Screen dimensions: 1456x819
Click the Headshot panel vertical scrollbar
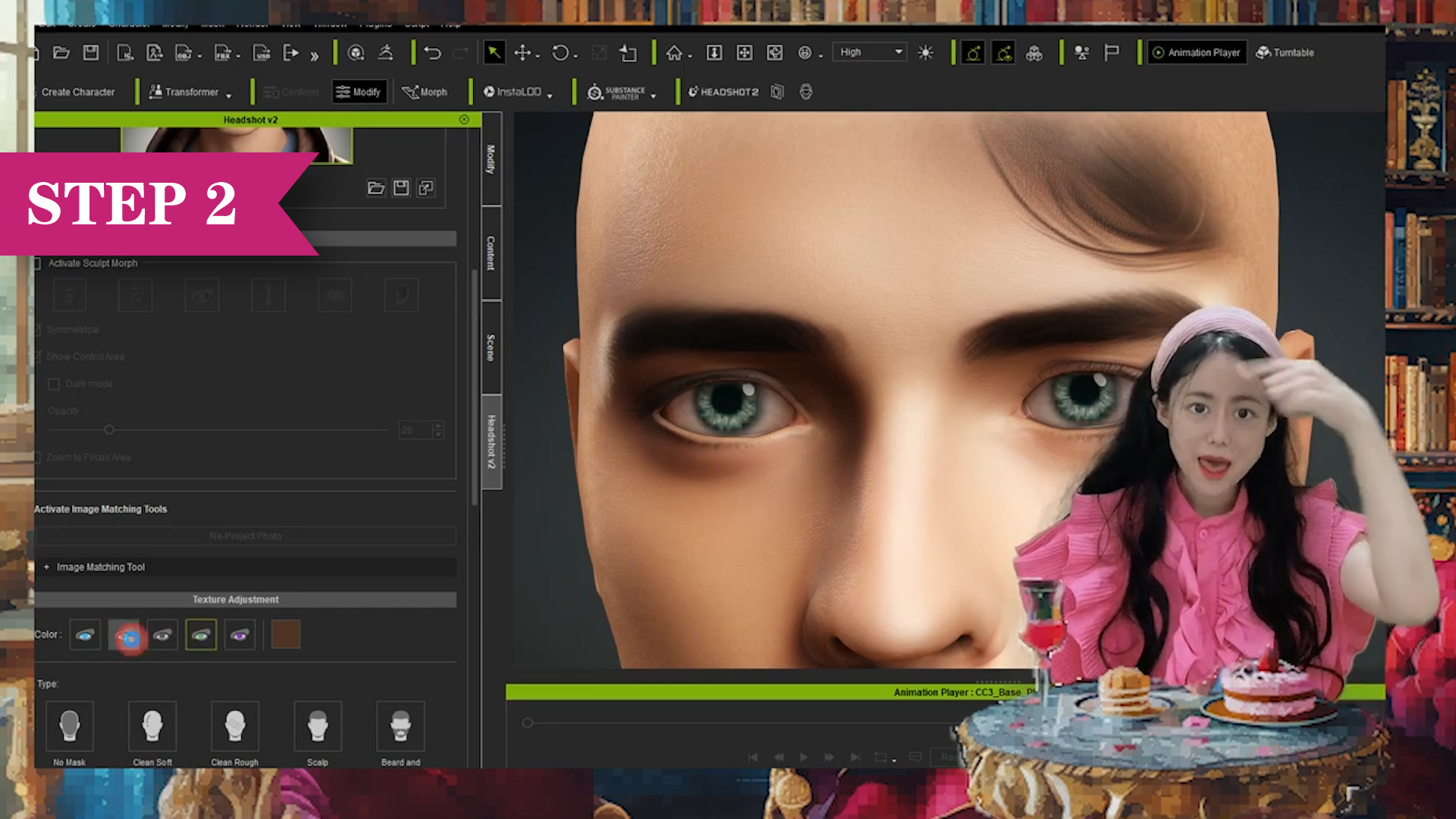(475, 387)
